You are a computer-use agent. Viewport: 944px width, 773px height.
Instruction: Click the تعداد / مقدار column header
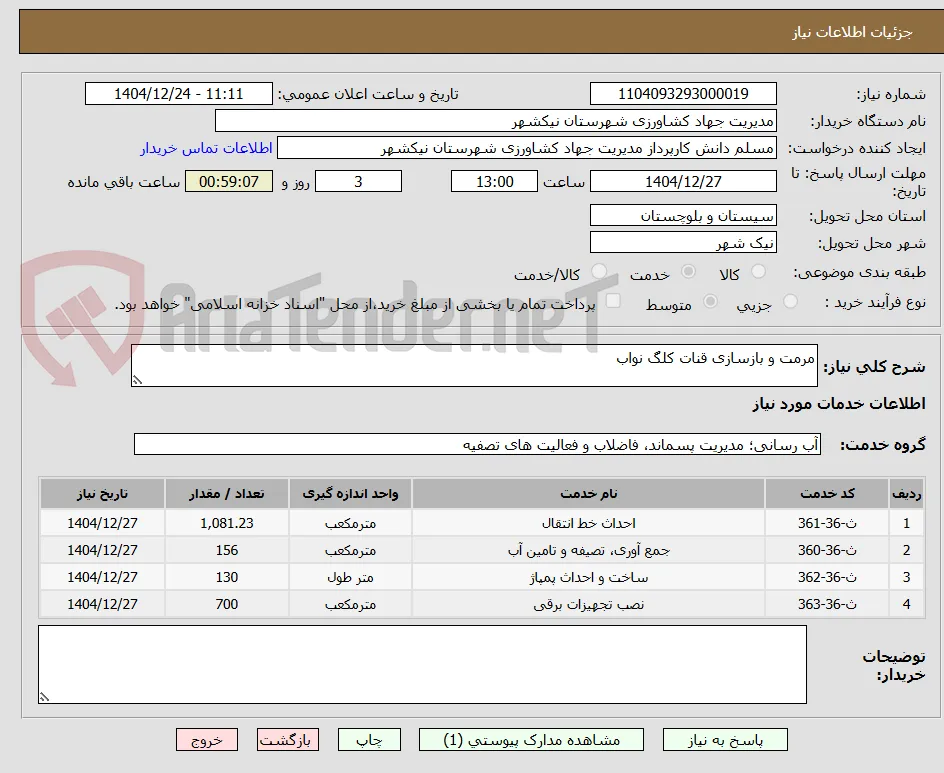click(x=227, y=494)
